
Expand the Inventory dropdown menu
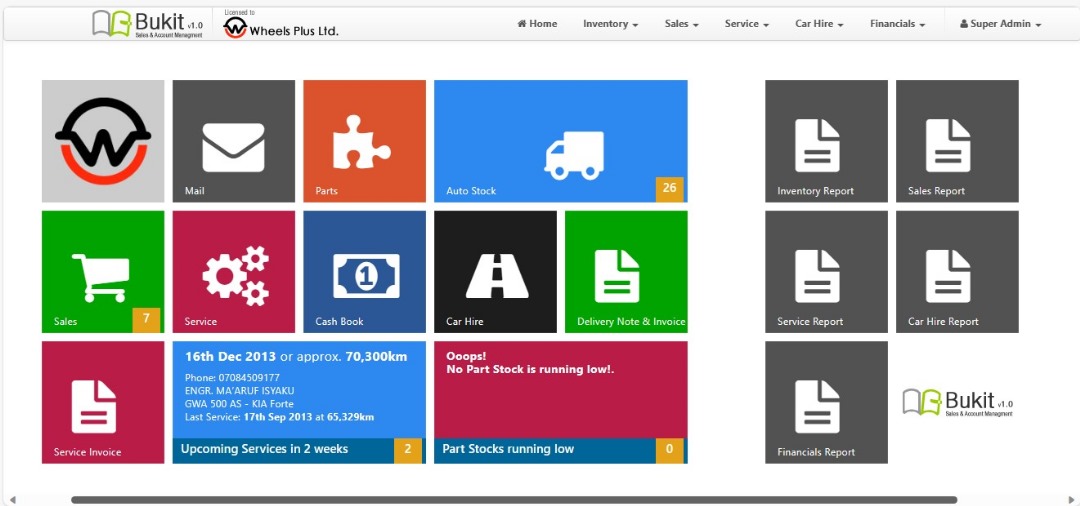[x=610, y=24]
